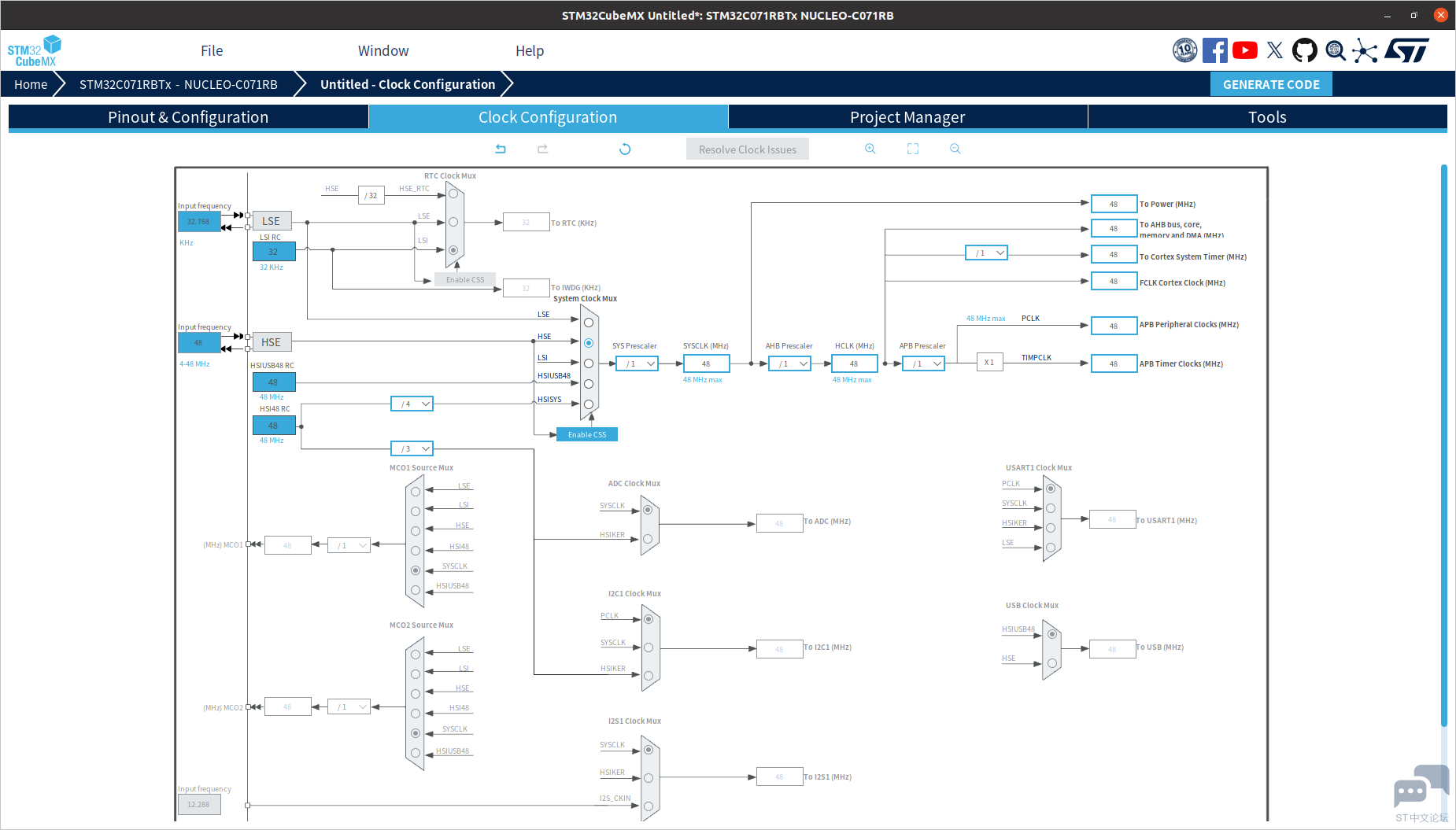This screenshot has height=830, width=1456.
Task: Go to Home breadcrumb
Action: [x=31, y=84]
